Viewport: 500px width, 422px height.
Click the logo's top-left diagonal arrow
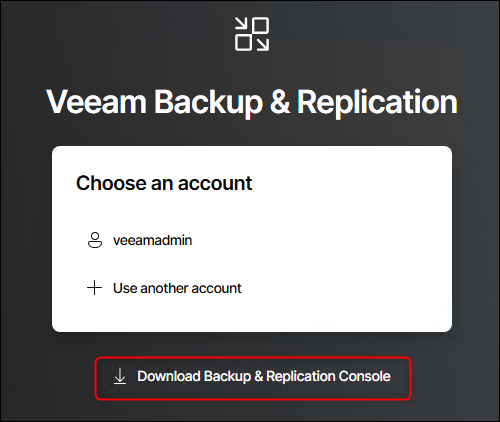(241, 24)
